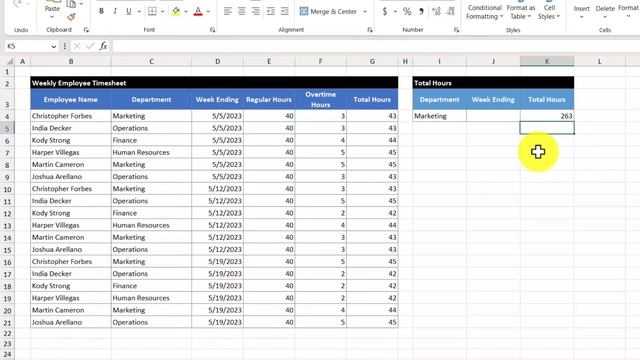
Task: Click the Select All corner triangle
Action: (9, 61)
